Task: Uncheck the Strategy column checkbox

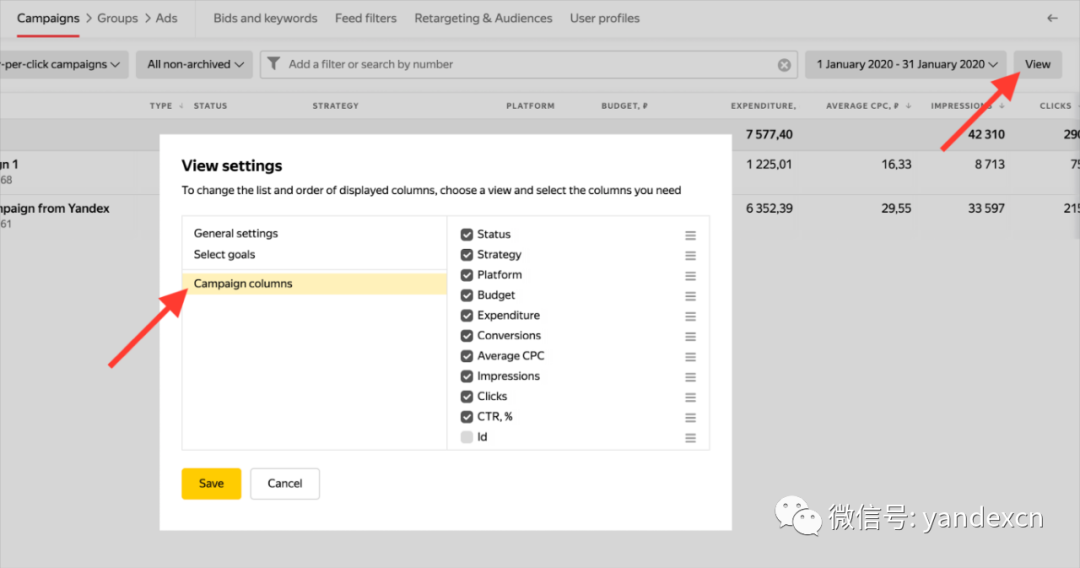Action: click(467, 255)
